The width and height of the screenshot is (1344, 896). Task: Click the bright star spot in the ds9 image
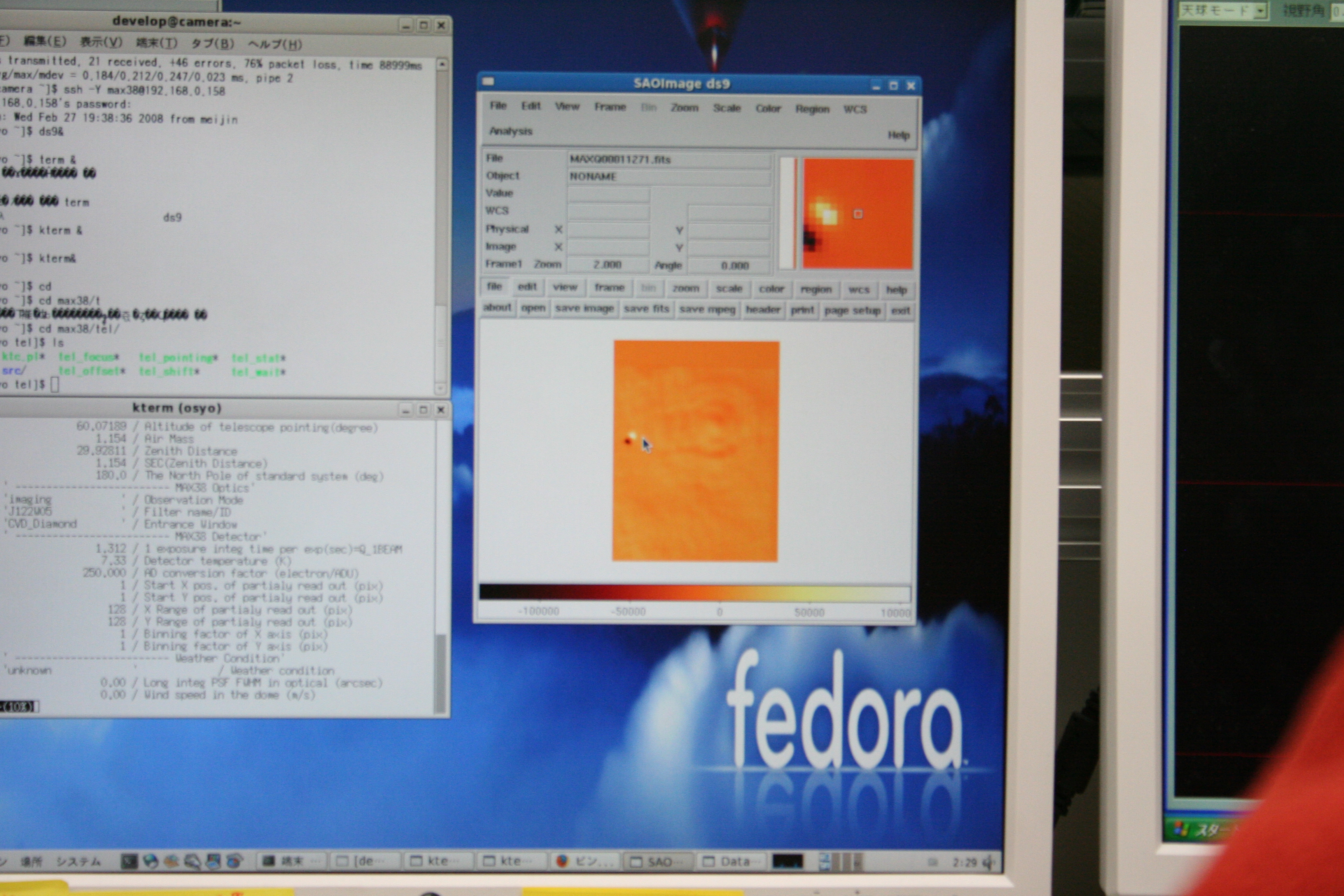(633, 436)
